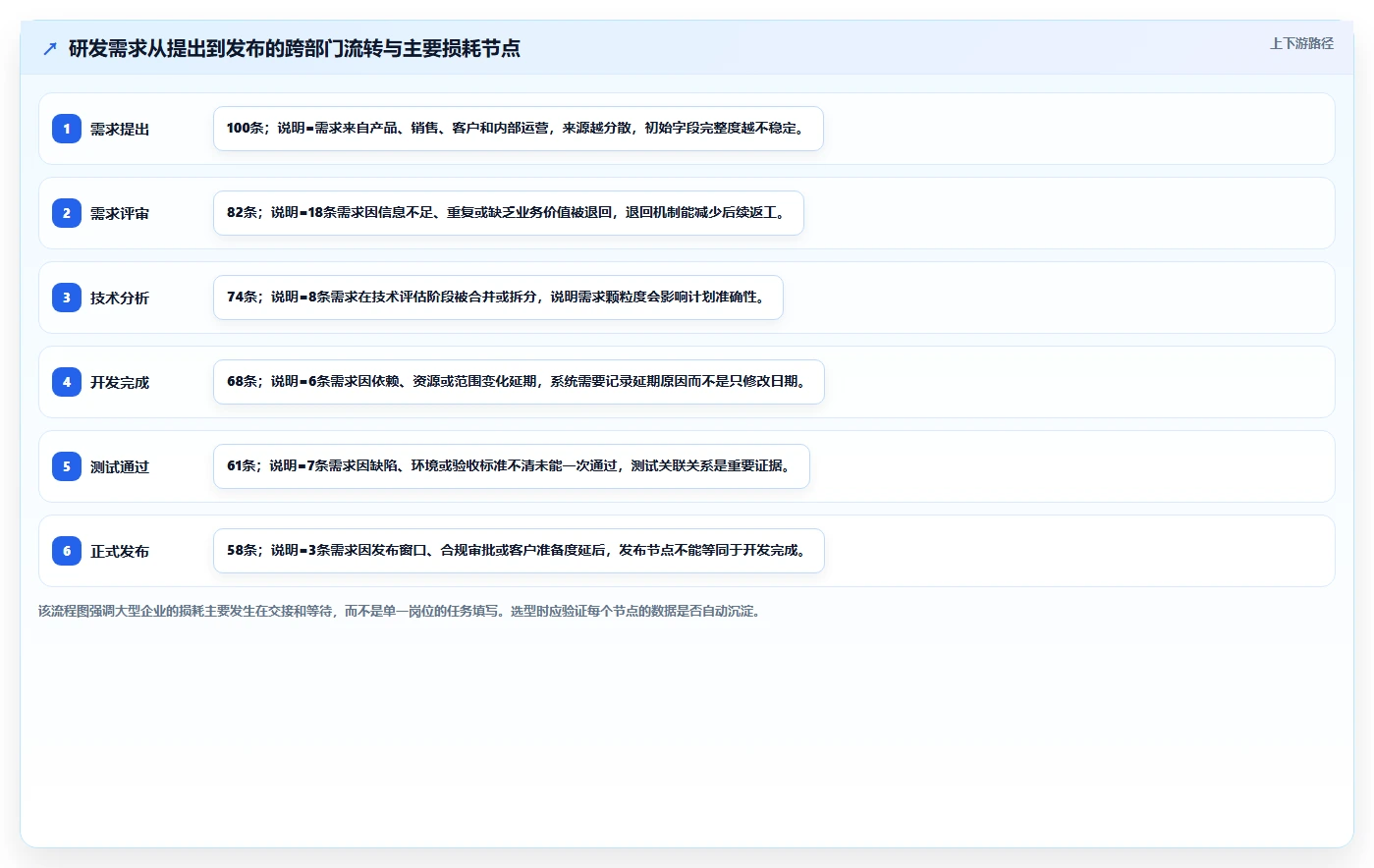Select step badge 3 for 技术分析

[67, 298]
